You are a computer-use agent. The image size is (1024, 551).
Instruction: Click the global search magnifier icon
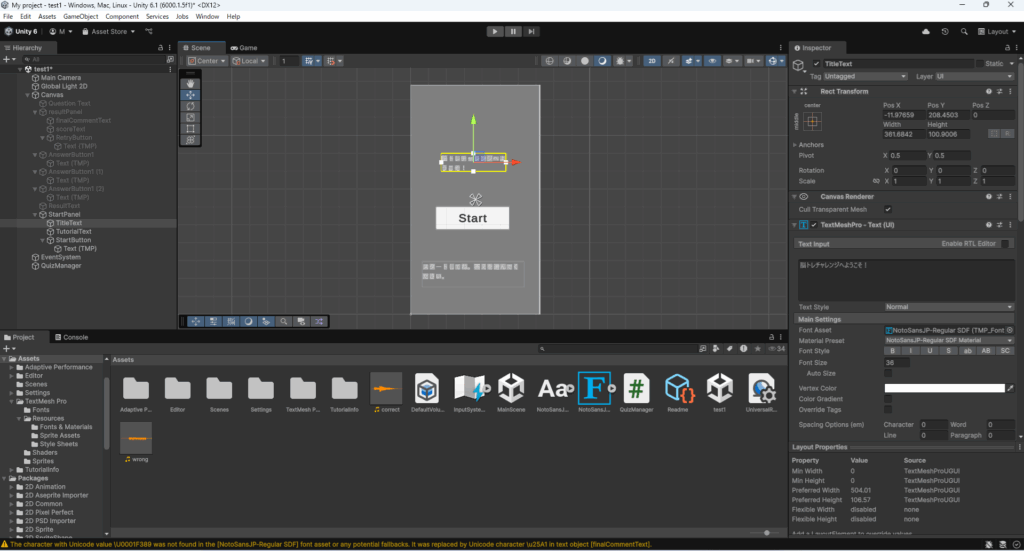[964, 31]
